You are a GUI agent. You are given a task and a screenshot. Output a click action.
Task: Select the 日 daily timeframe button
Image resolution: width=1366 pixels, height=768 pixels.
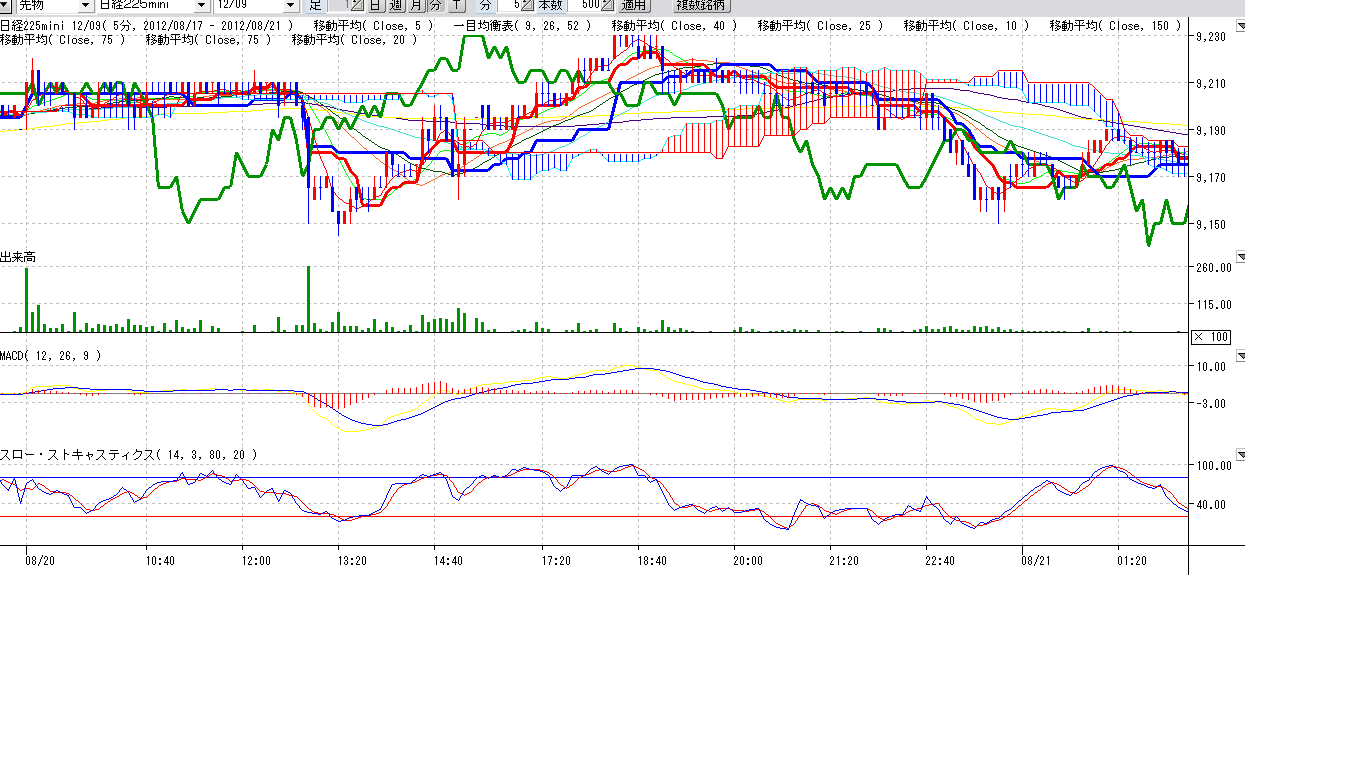pyautogui.click(x=375, y=5)
